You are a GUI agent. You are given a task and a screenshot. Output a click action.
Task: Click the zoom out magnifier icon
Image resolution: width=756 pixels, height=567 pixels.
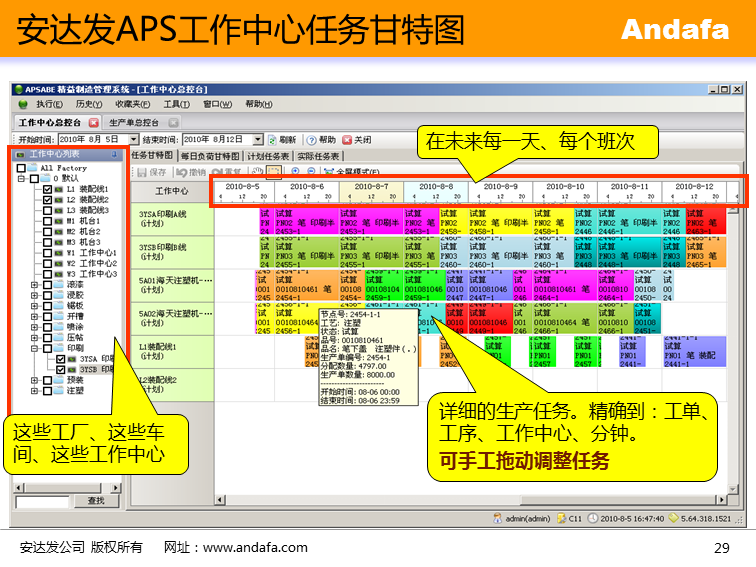tap(310, 172)
